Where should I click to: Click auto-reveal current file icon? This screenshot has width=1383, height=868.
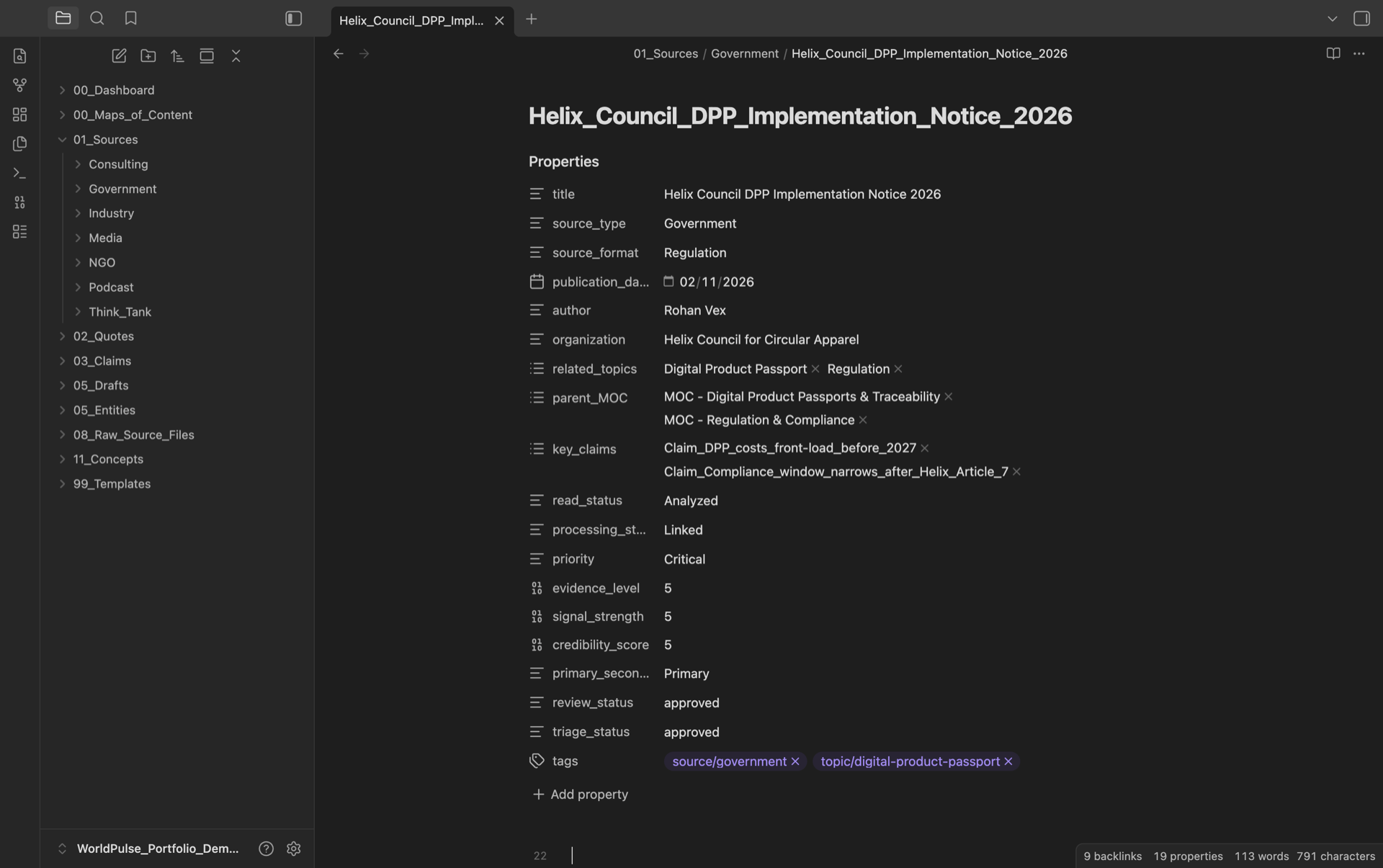point(207,55)
